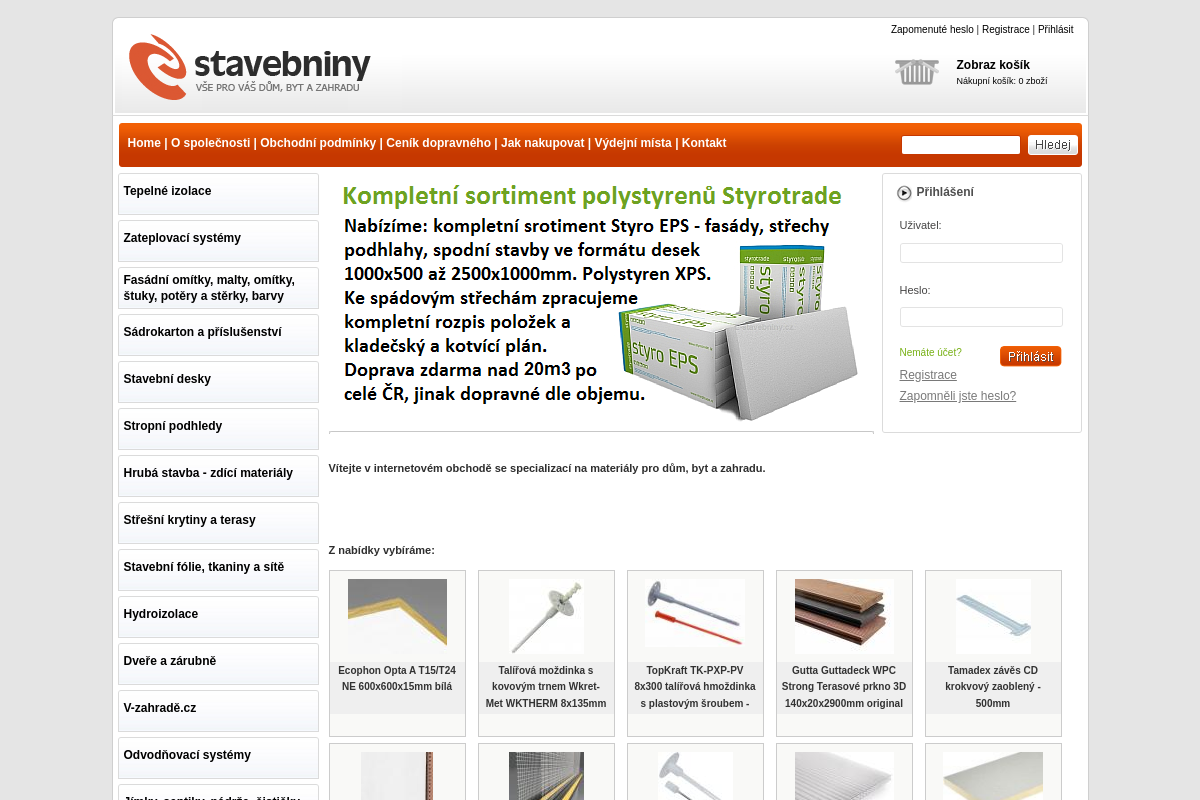Viewport: 1200px width, 800px height.
Task: Click the Uživatel username field
Action: point(981,253)
